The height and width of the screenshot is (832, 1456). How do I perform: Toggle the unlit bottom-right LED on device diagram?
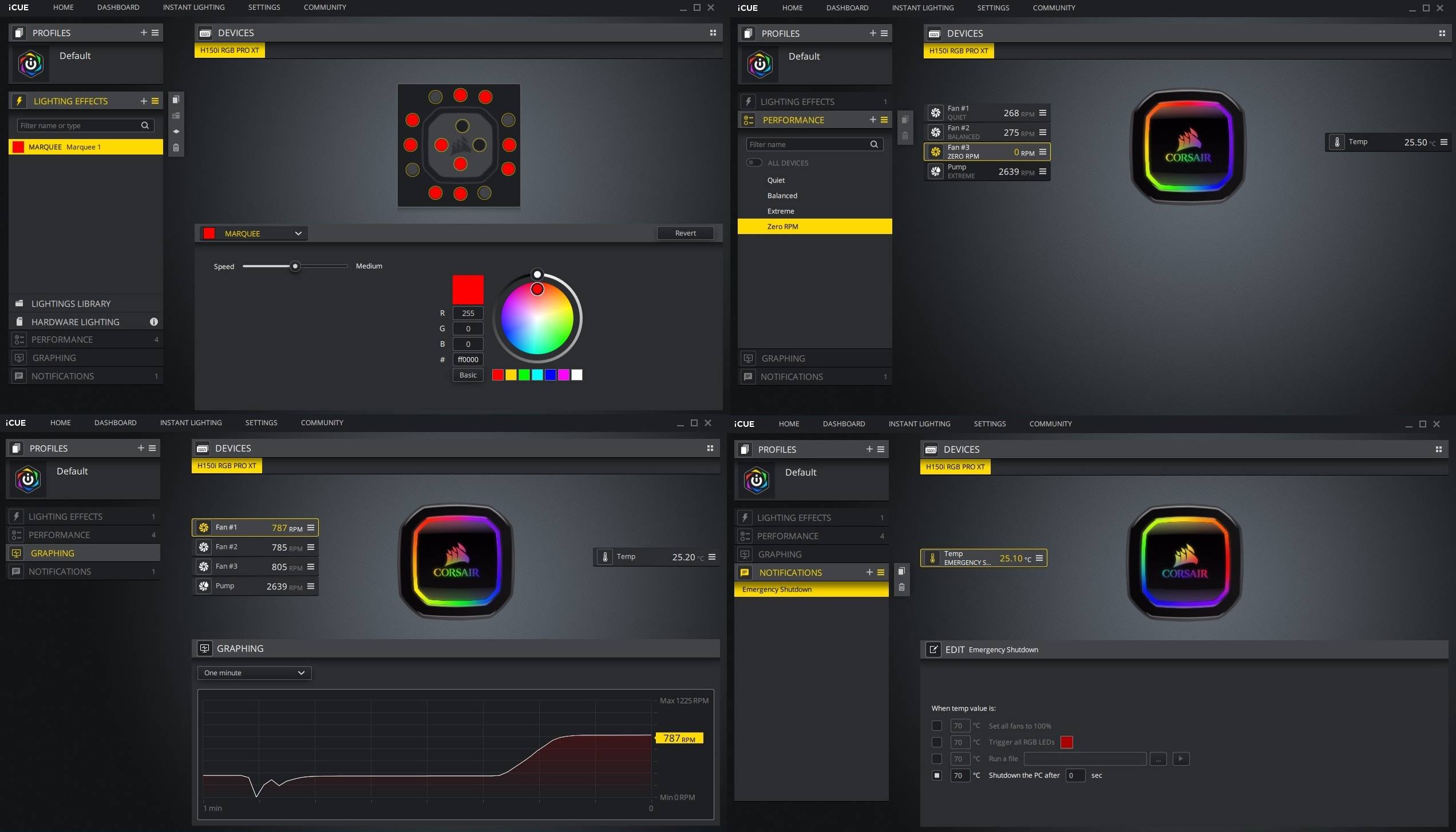point(484,193)
